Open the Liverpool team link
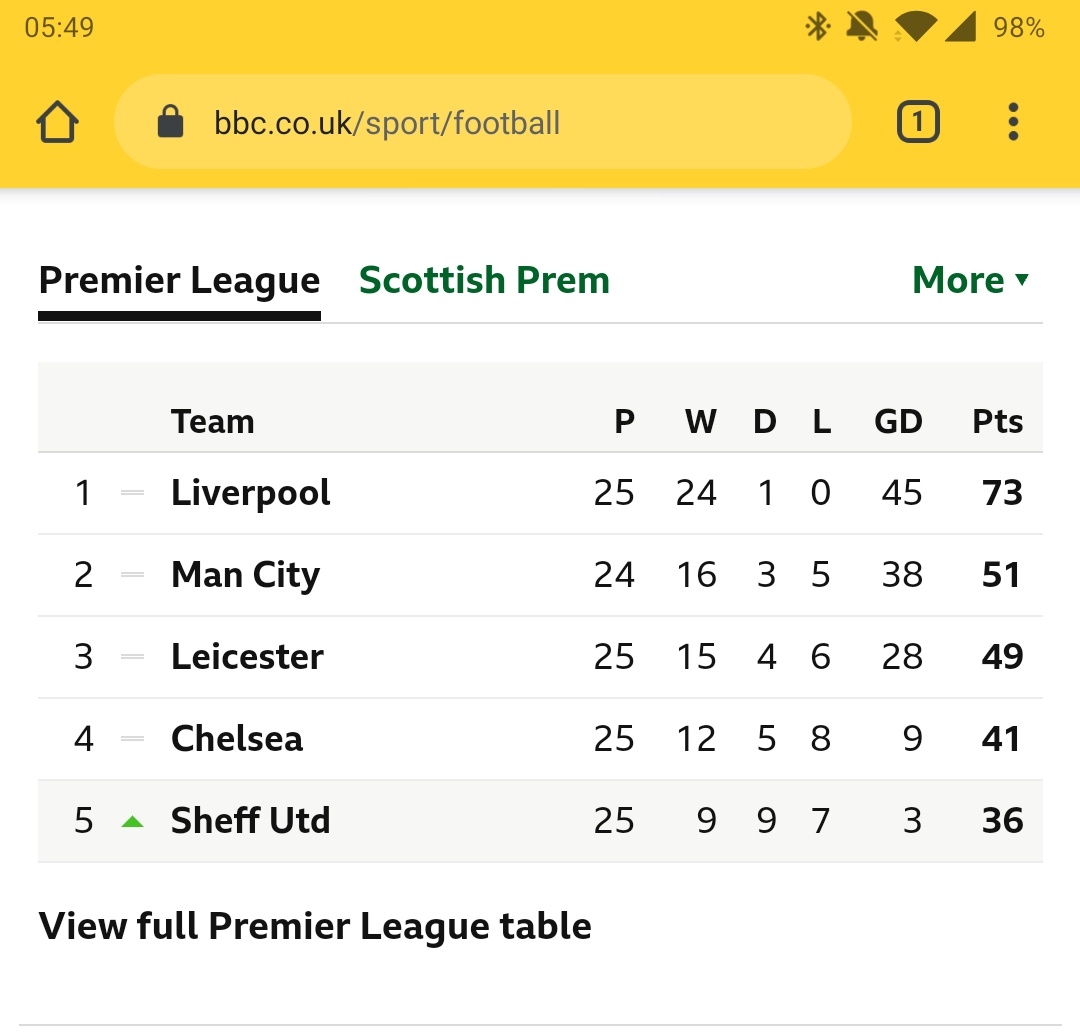This screenshot has width=1080, height=1032. (250, 493)
